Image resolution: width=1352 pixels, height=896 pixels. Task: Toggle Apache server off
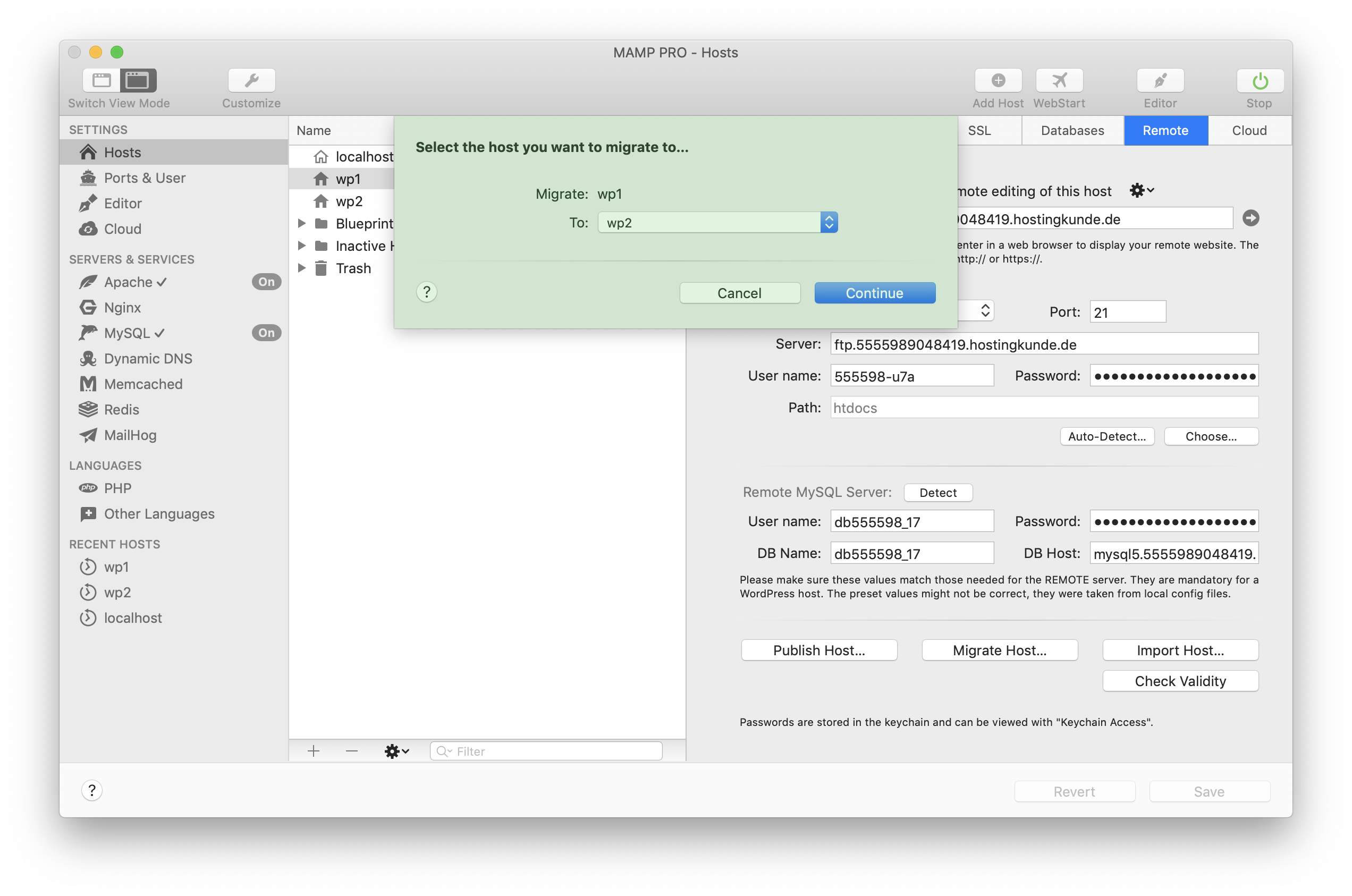(266, 282)
